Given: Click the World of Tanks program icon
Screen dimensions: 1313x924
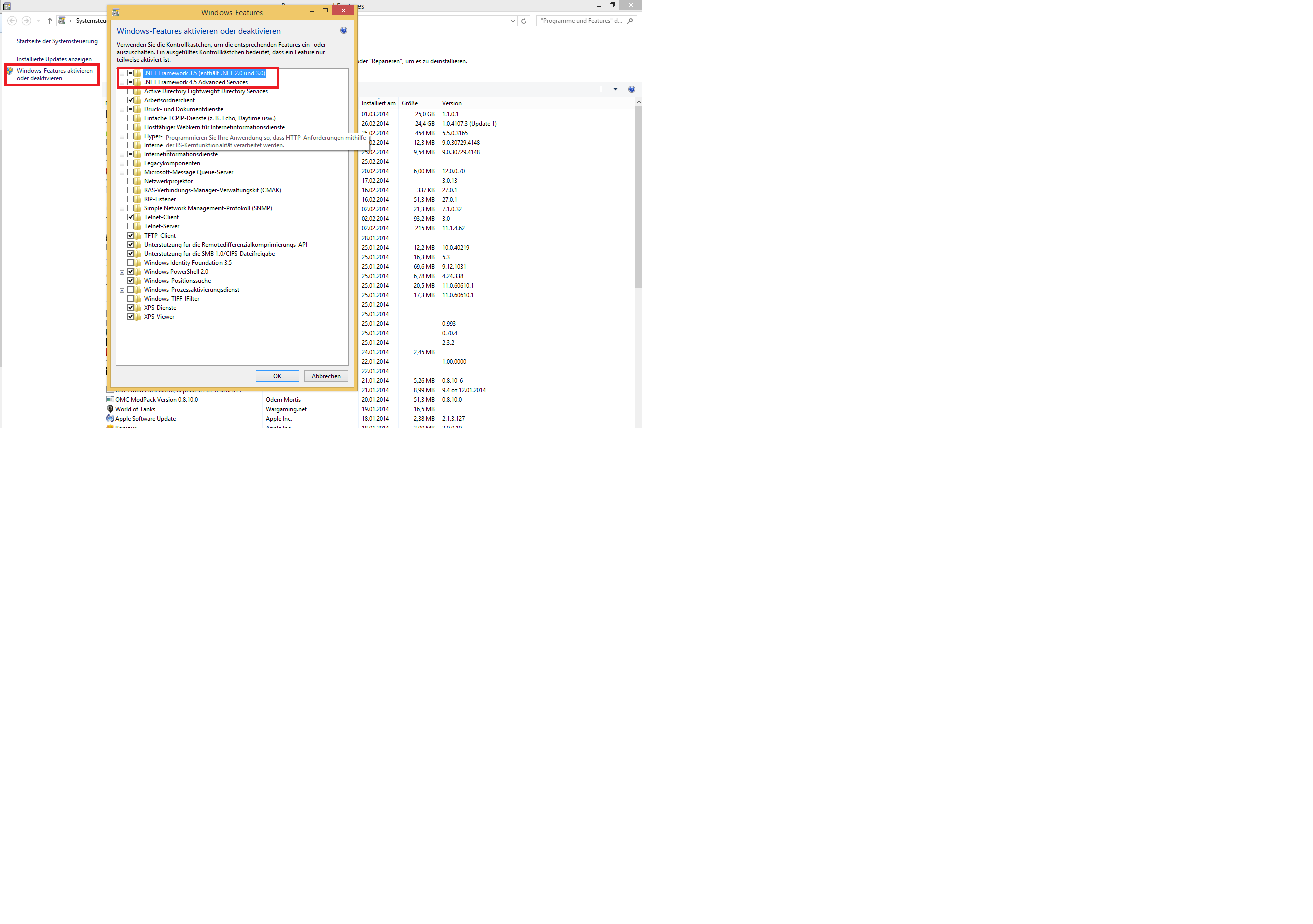Looking at the screenshot, I should coord(110,409).
